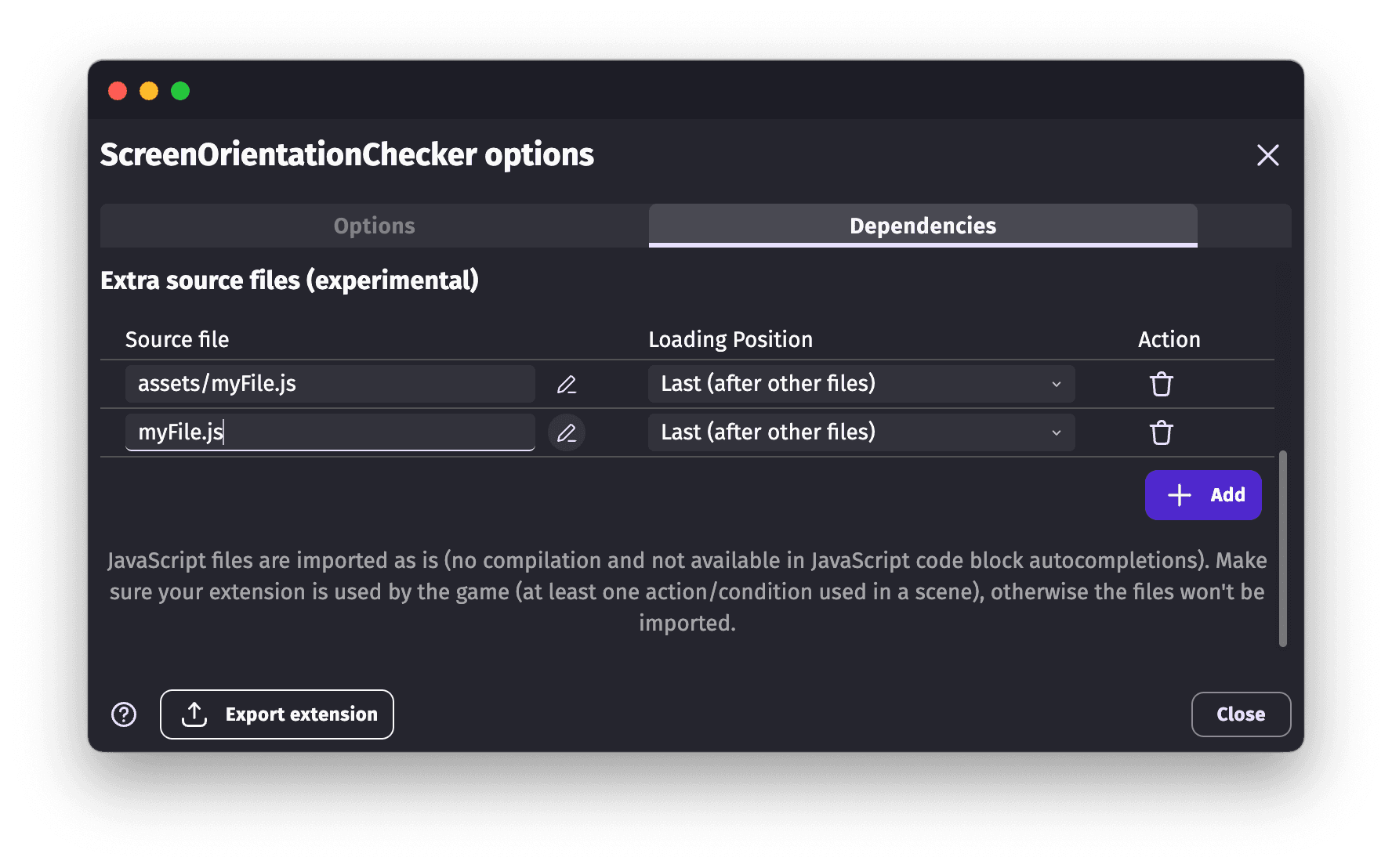Image resolution: width=1392 pixels, height=868 pixels.
Task: Click the plus icon on the Add button
Action: click(x=1178, y=494)
